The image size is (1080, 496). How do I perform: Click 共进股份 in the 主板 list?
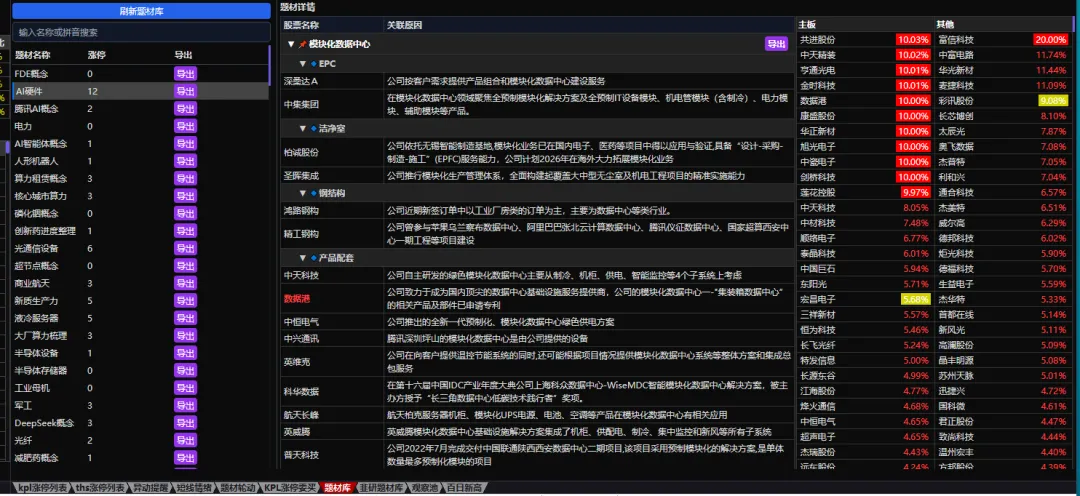click(x=818, y=40)
